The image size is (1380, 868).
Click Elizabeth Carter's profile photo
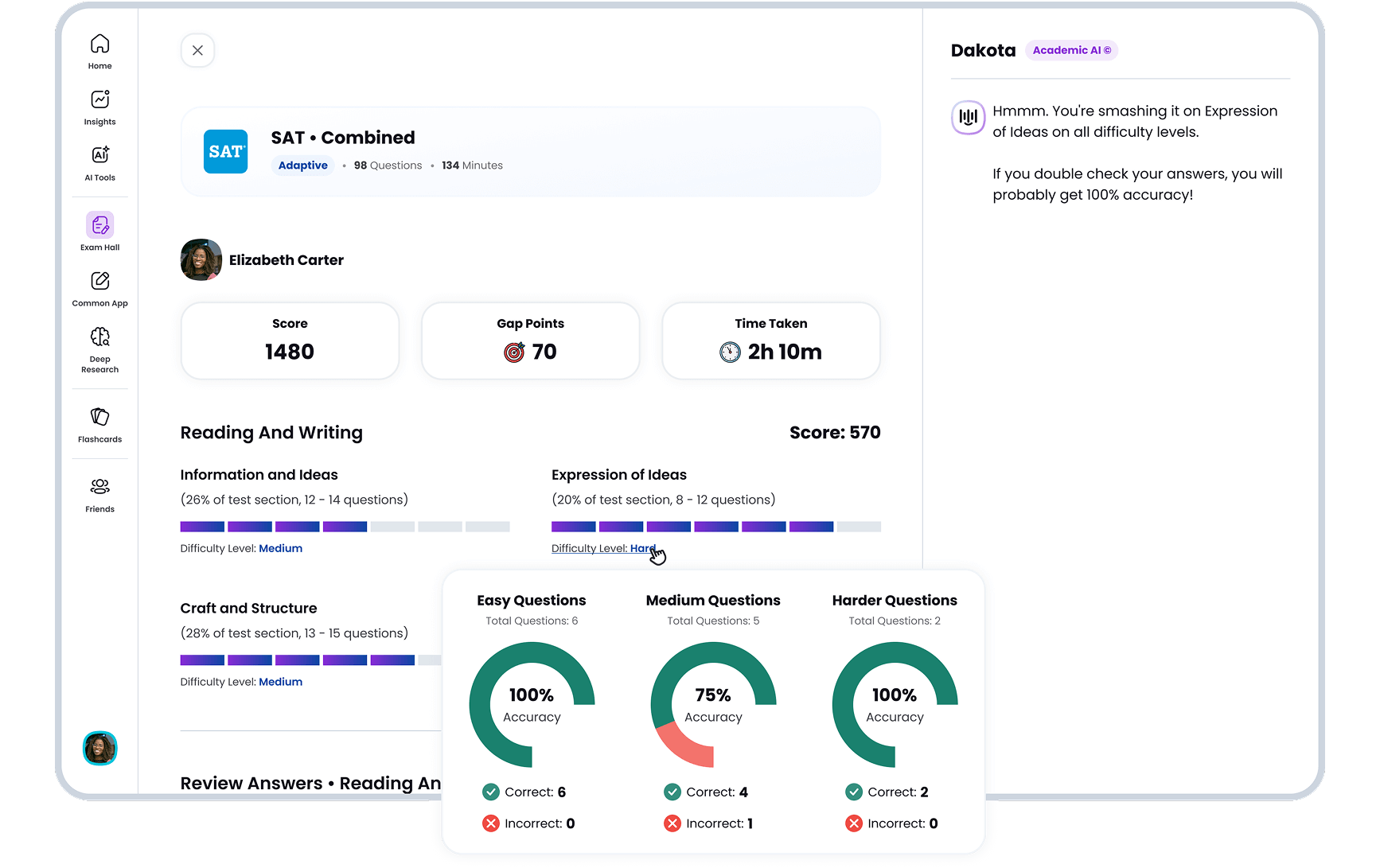(x=201, y=260)
